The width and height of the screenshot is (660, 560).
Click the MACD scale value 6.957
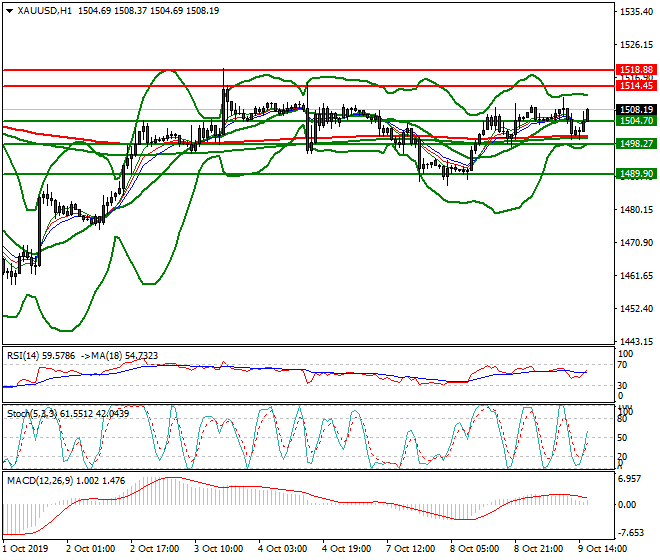click(x=630, y=479)
